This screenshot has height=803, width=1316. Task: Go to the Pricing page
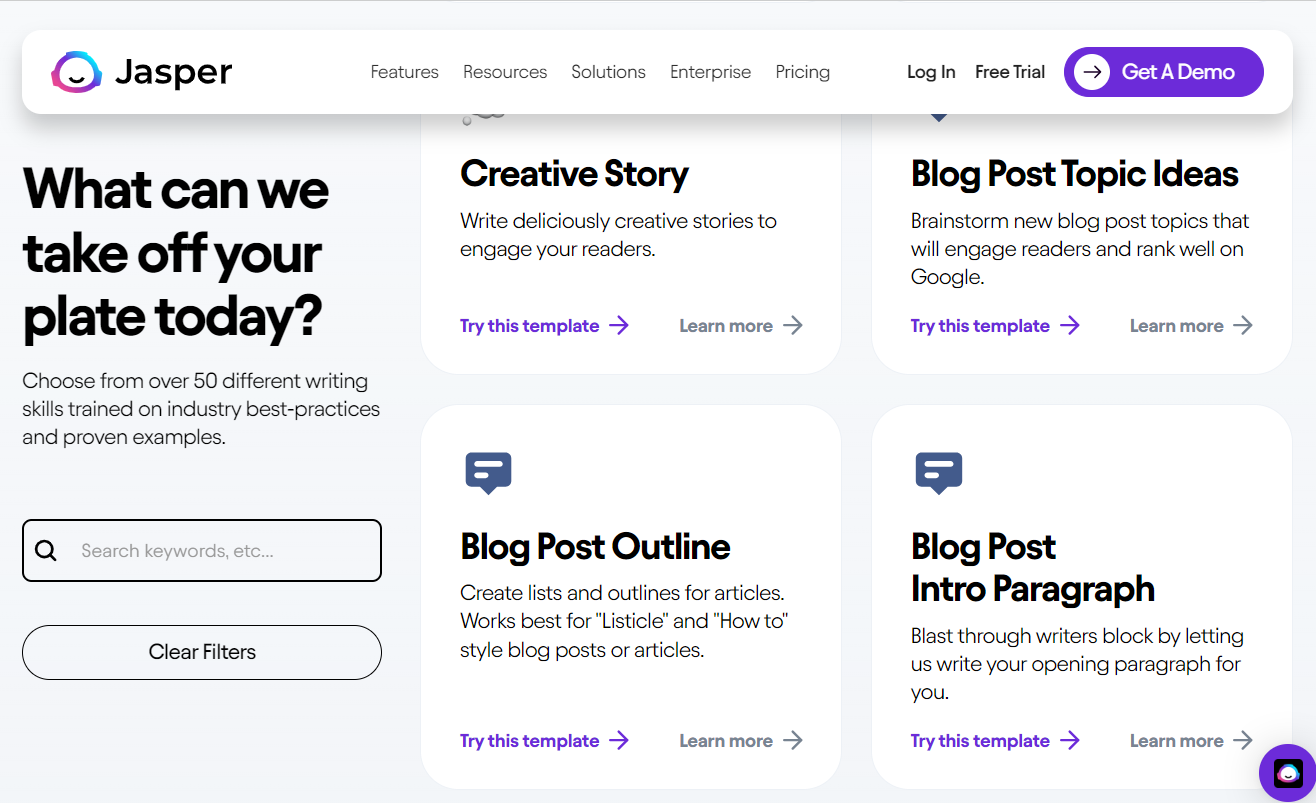(x=802, y=72)
